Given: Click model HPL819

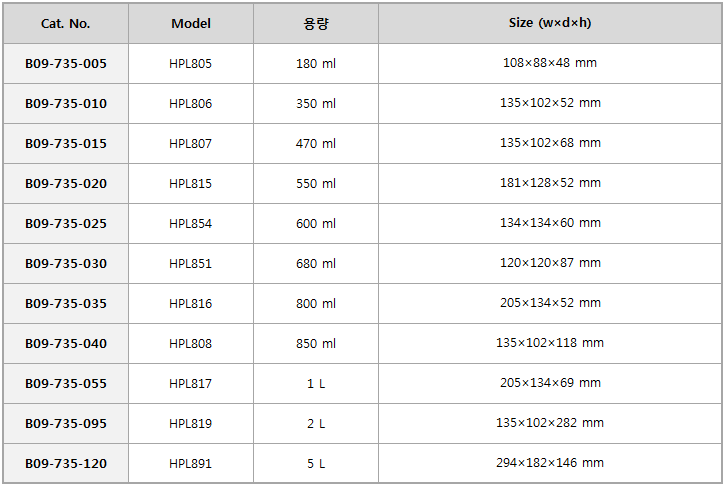Looking at the screenshot, I should coord(190,424).
